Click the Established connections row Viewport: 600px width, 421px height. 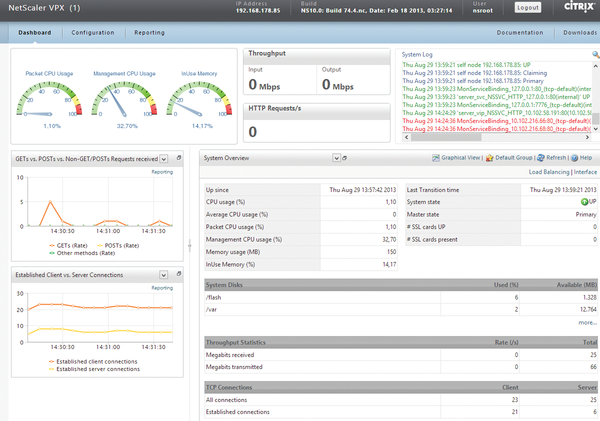point(401,412)
